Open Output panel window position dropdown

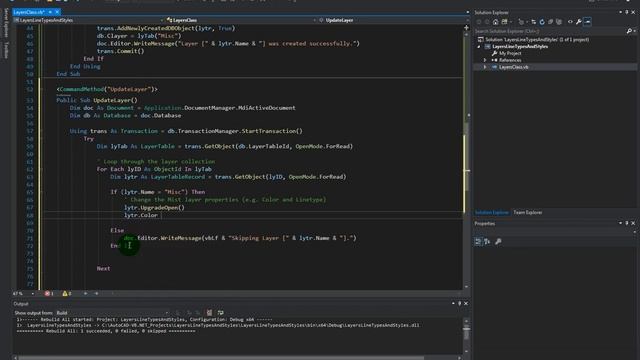tap(453, 304)
